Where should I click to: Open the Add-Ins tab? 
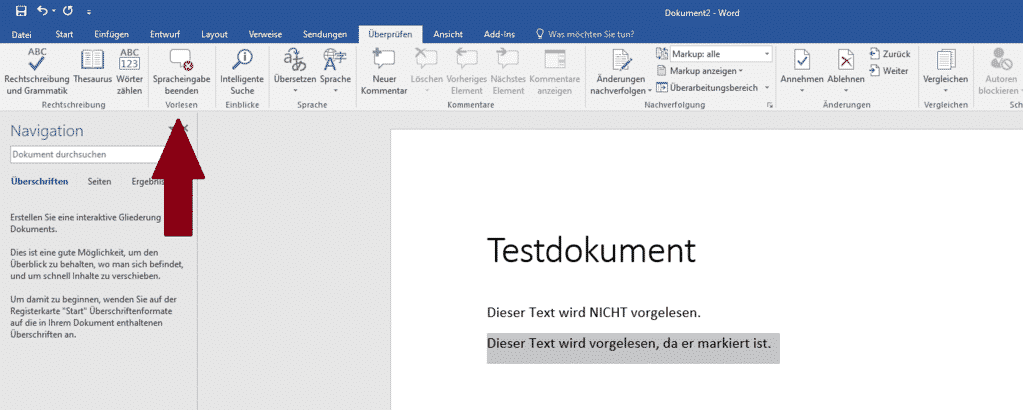coord(498,35)
